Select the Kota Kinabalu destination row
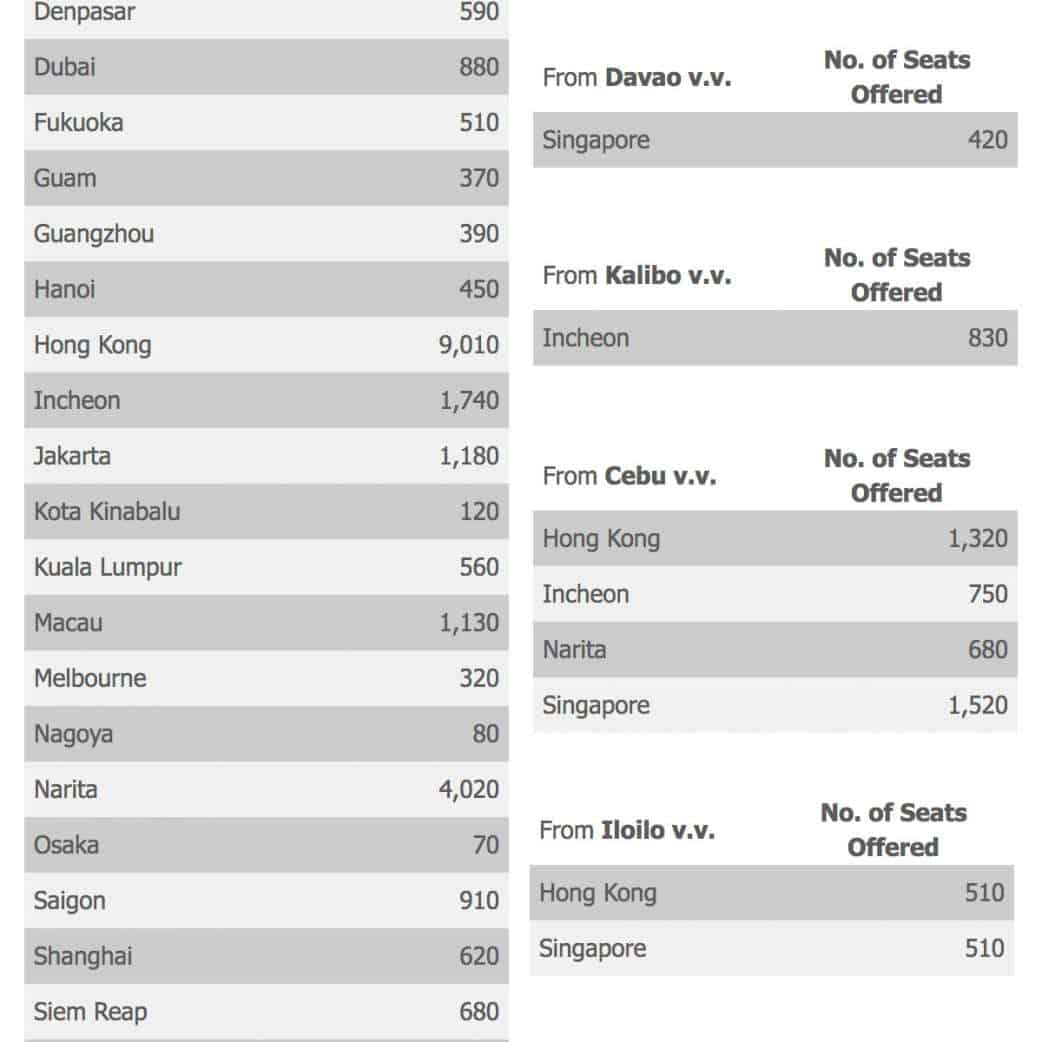Screen dimensions: 1042x1042 click(265, 511)
